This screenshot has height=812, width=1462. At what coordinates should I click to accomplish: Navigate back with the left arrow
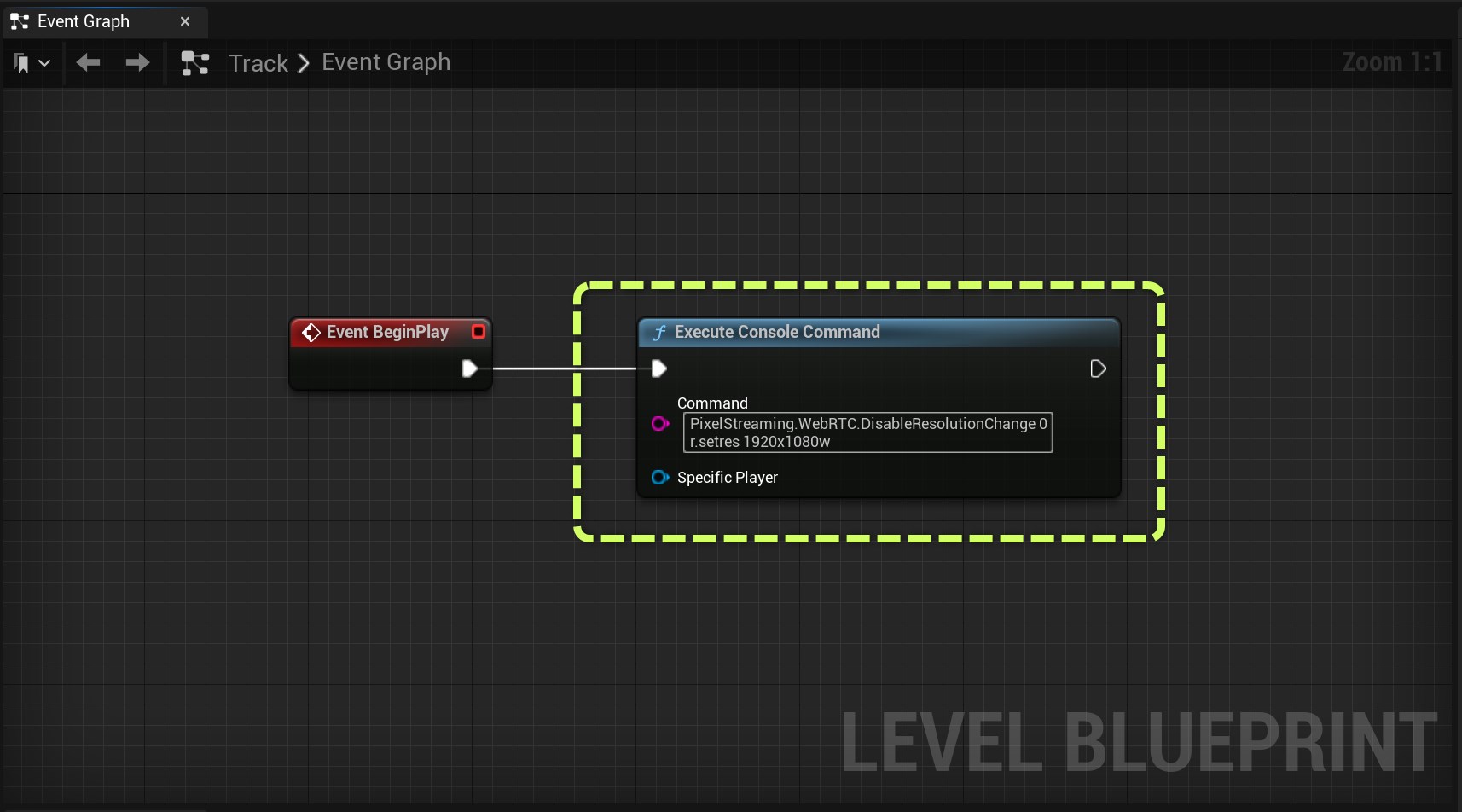point(88,62)
